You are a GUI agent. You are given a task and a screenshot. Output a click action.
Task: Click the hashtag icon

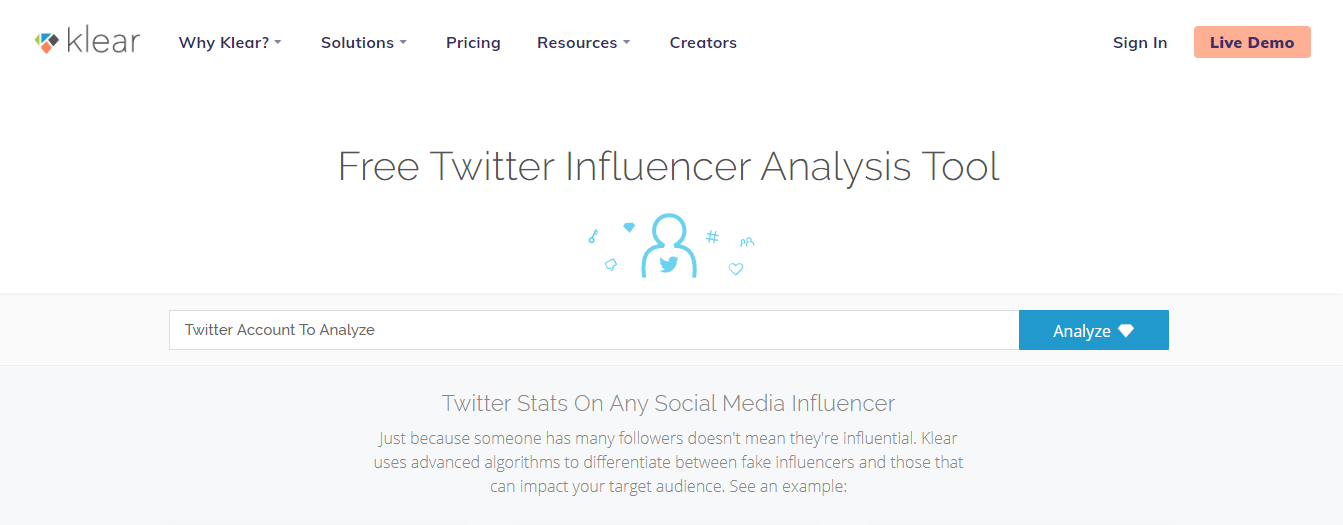712,237
